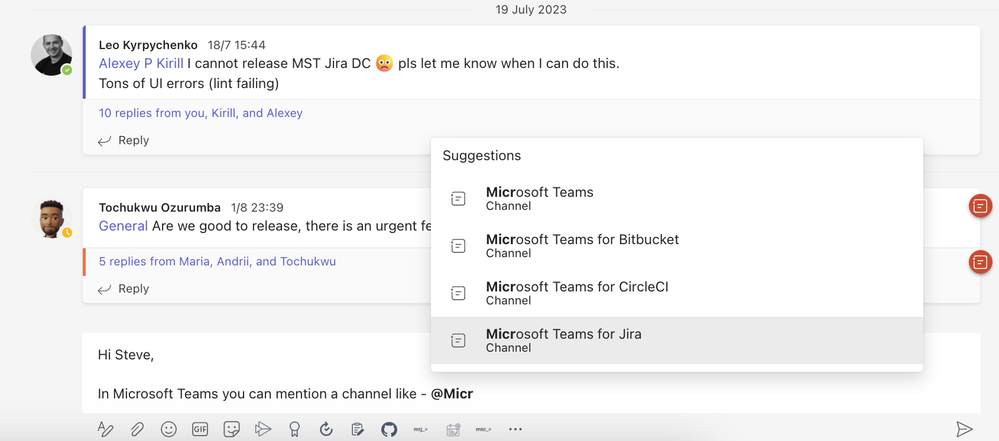Open the GIF picker
Image resolution: width=999 pixels, height=441 pixels.
pyautogui.click(x=200, y=429)
